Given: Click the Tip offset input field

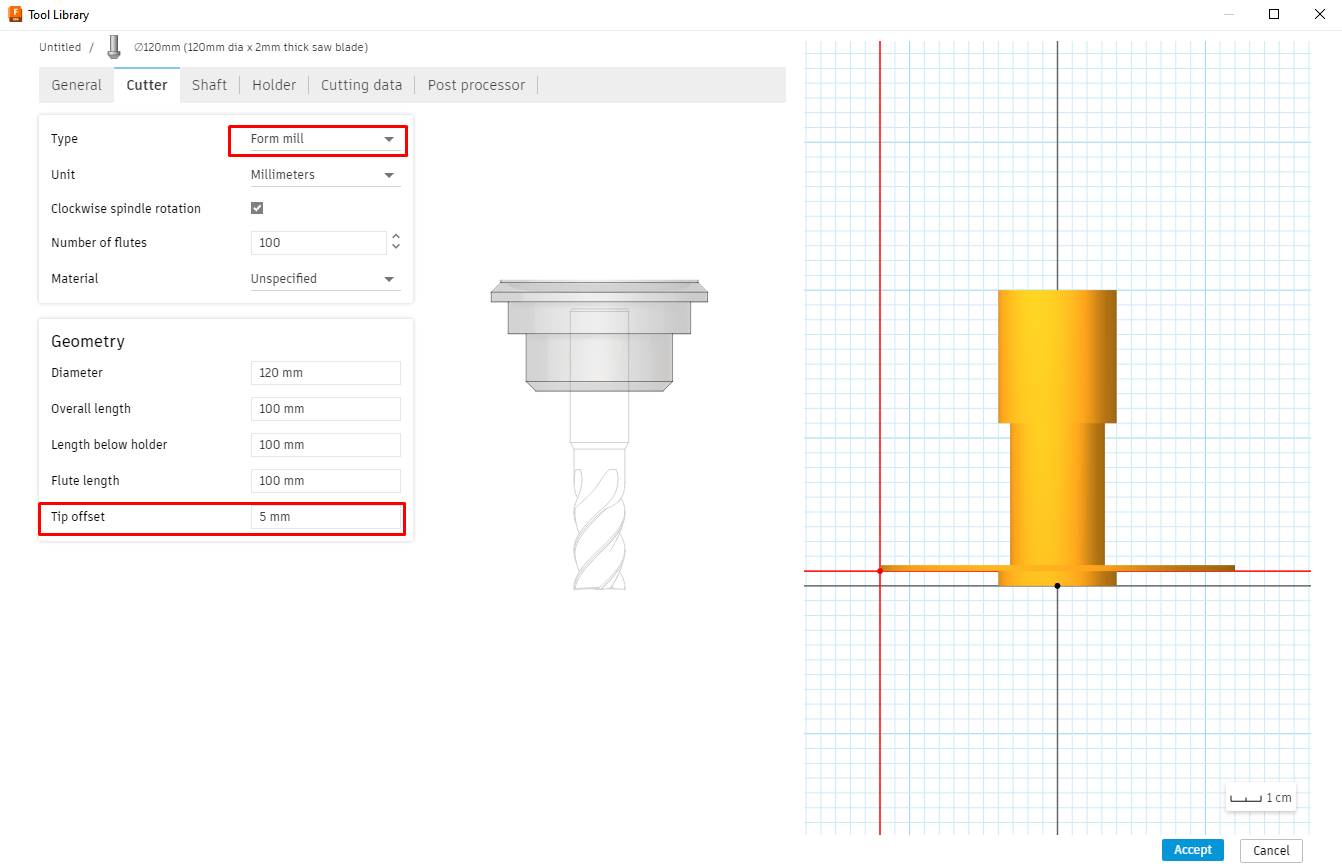Looking at the screenshot, I should point(325,516).
